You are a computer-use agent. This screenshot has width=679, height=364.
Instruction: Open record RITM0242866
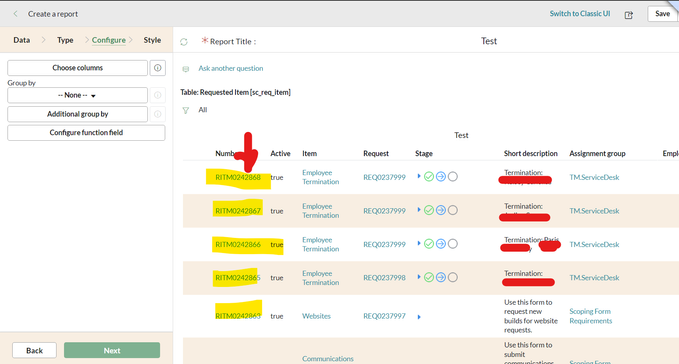click(x=238, y=245)
